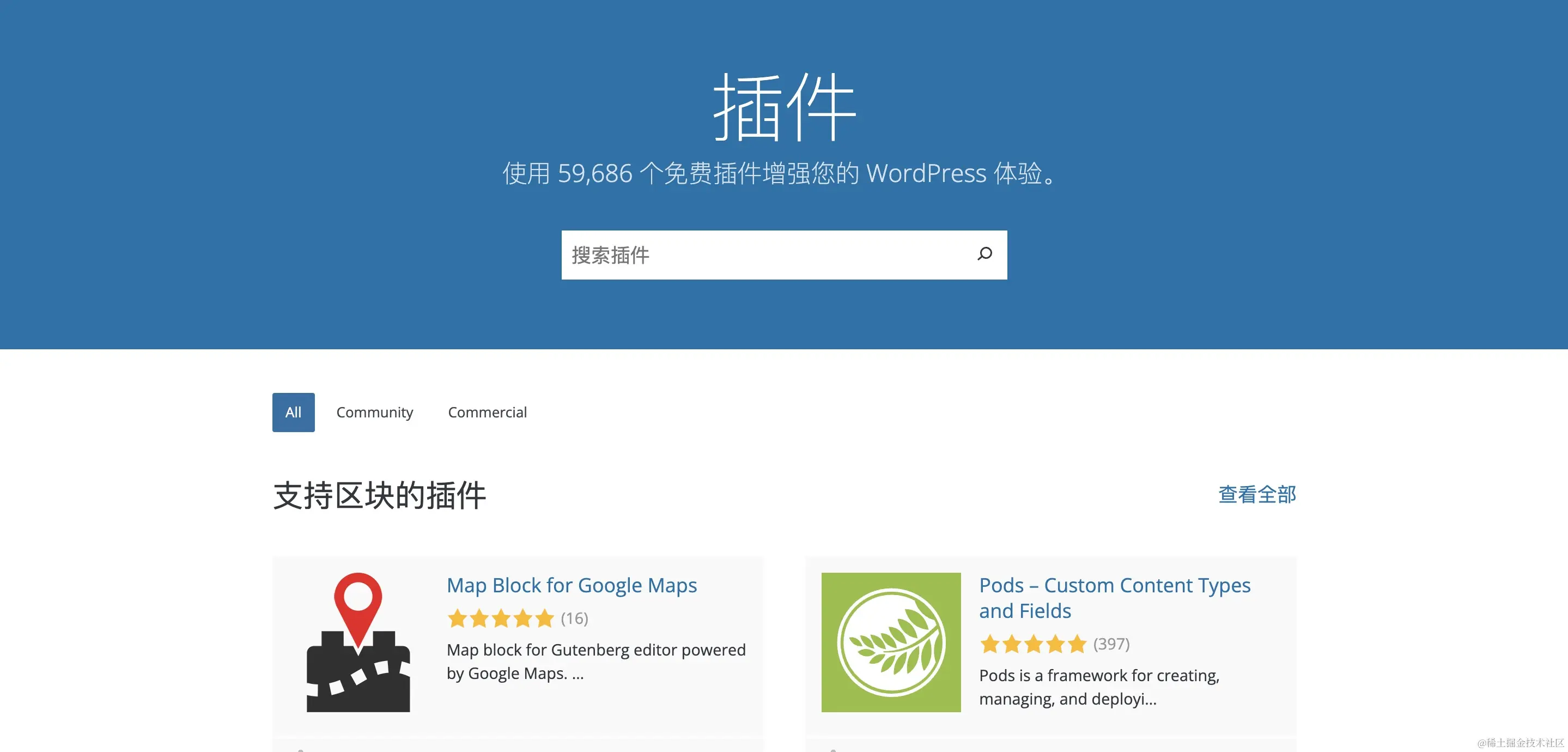Click the (16) review count
This screenshot has height=752, width=1568.
575,618
